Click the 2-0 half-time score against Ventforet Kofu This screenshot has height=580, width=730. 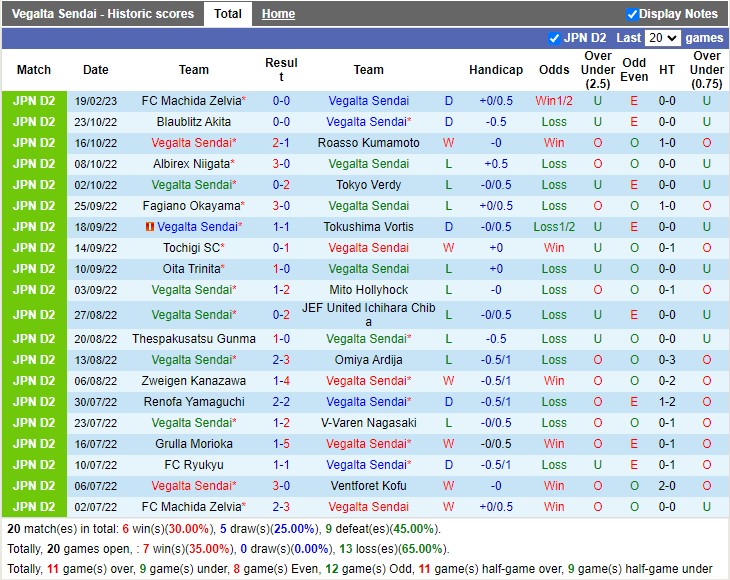point(667,486)
